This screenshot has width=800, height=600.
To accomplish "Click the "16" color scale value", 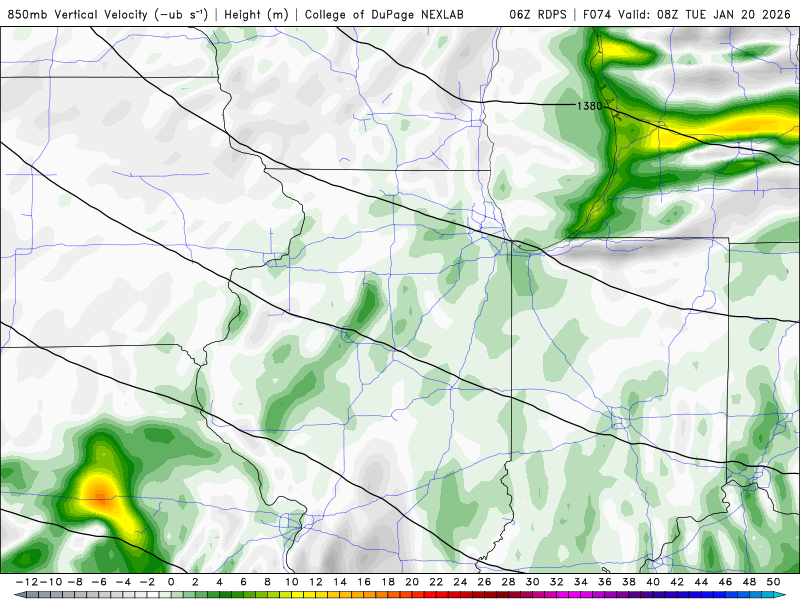I will pos(364,582).
